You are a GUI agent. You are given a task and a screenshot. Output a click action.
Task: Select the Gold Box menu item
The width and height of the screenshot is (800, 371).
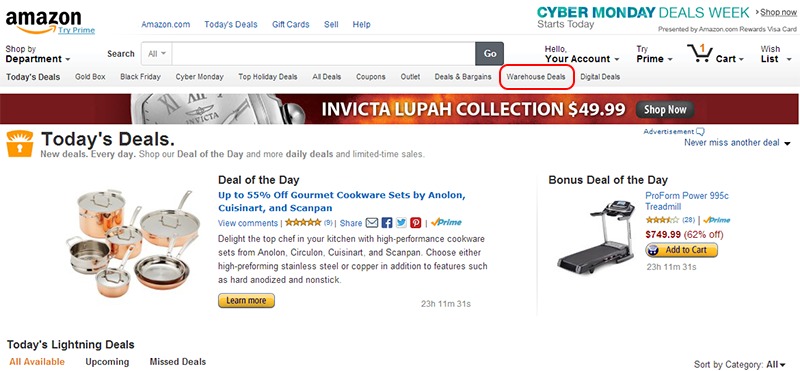pos(90,77)
